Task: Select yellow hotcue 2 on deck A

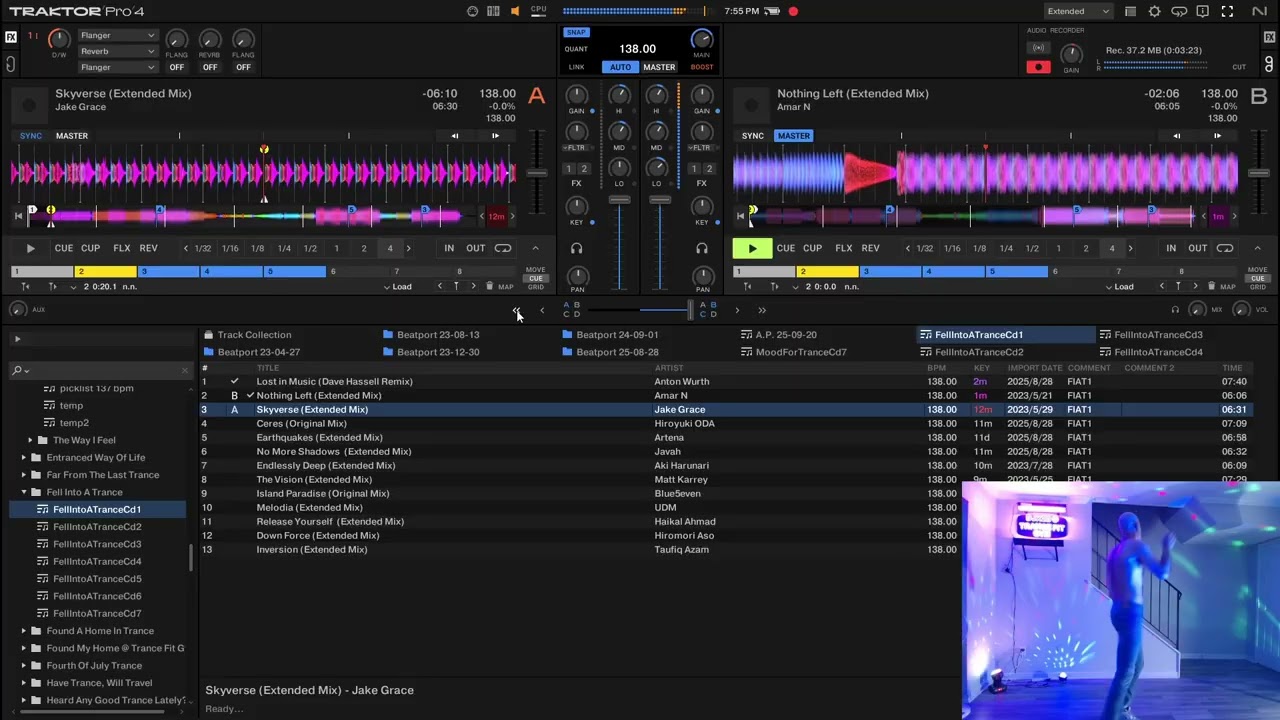Action: click(x=105, y=271)
